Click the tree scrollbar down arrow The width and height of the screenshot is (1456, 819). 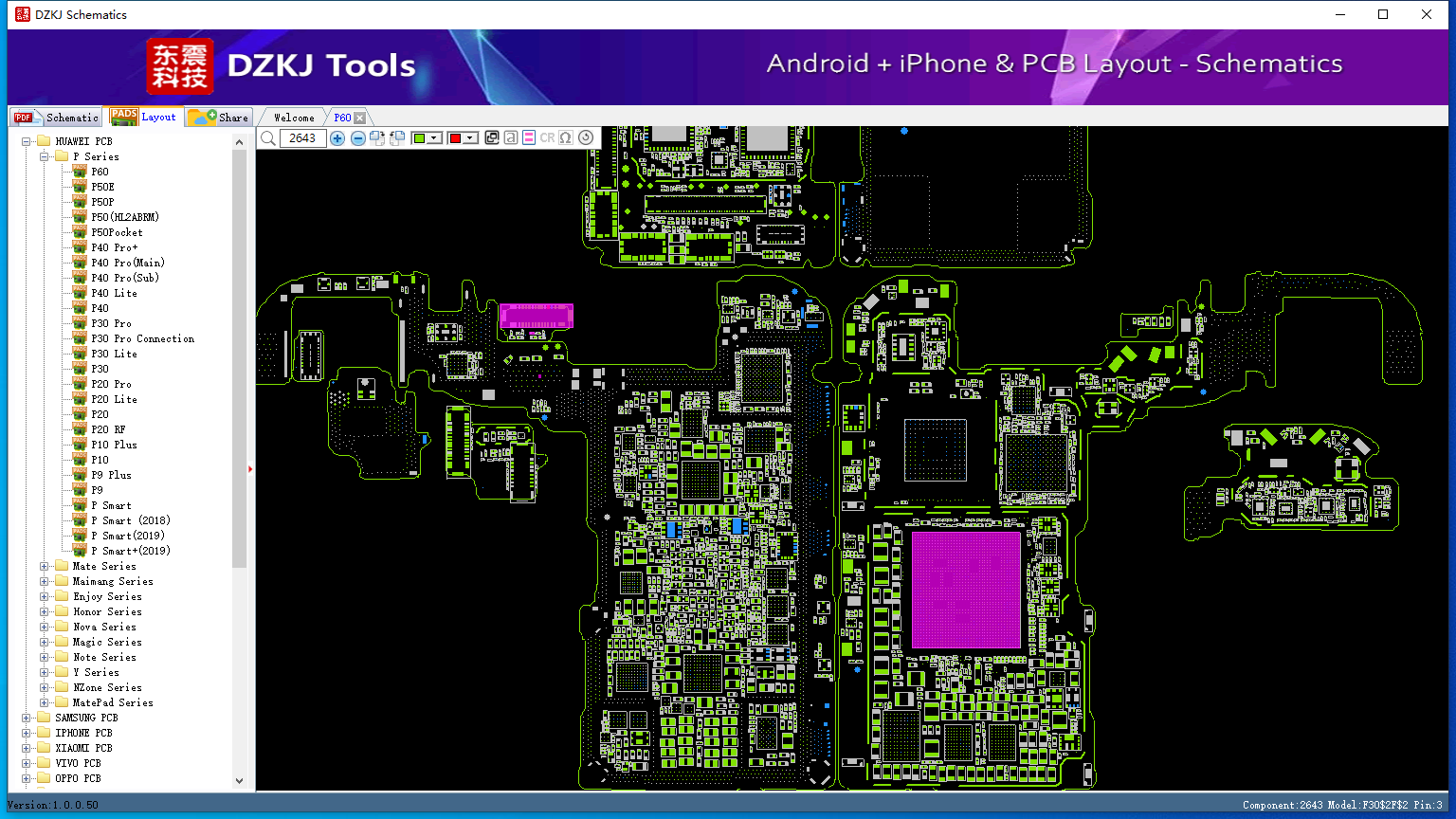[239, 780]
